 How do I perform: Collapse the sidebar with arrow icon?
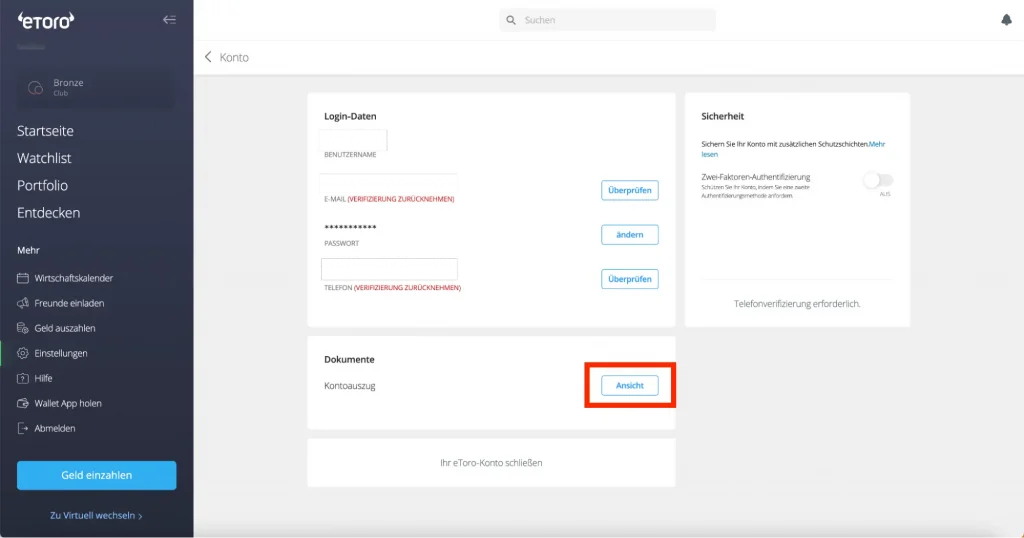(x=169, y=20)
